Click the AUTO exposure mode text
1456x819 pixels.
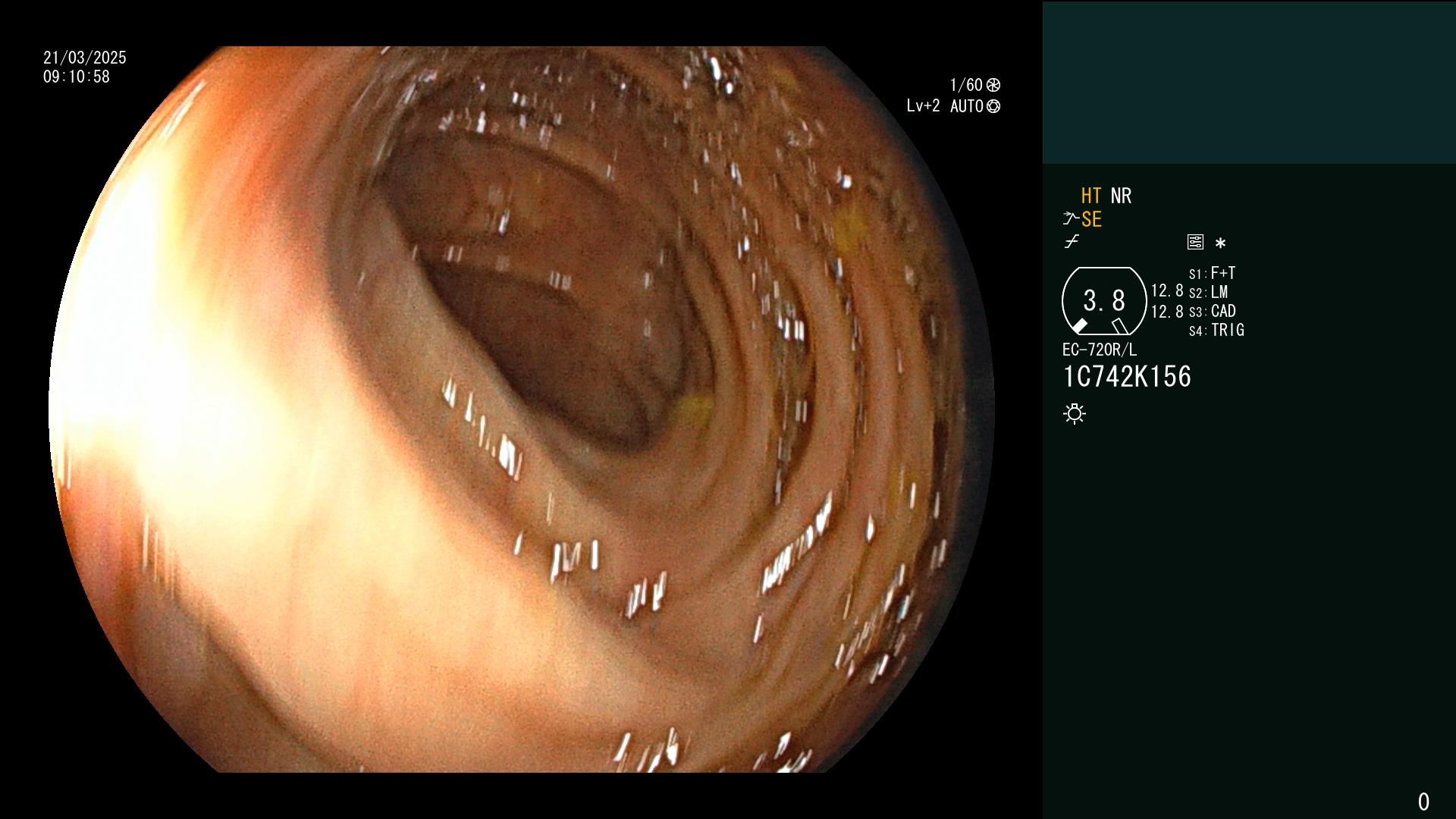pos(966,106)
